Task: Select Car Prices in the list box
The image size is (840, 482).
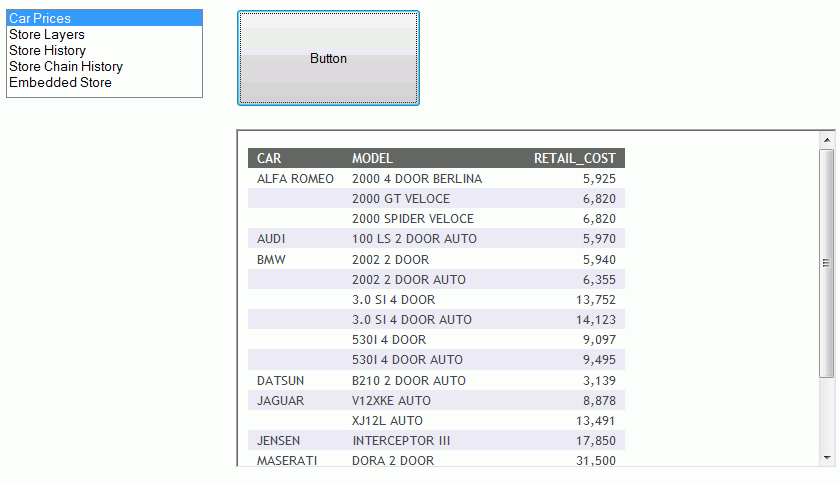Action: tap(104, 18)
